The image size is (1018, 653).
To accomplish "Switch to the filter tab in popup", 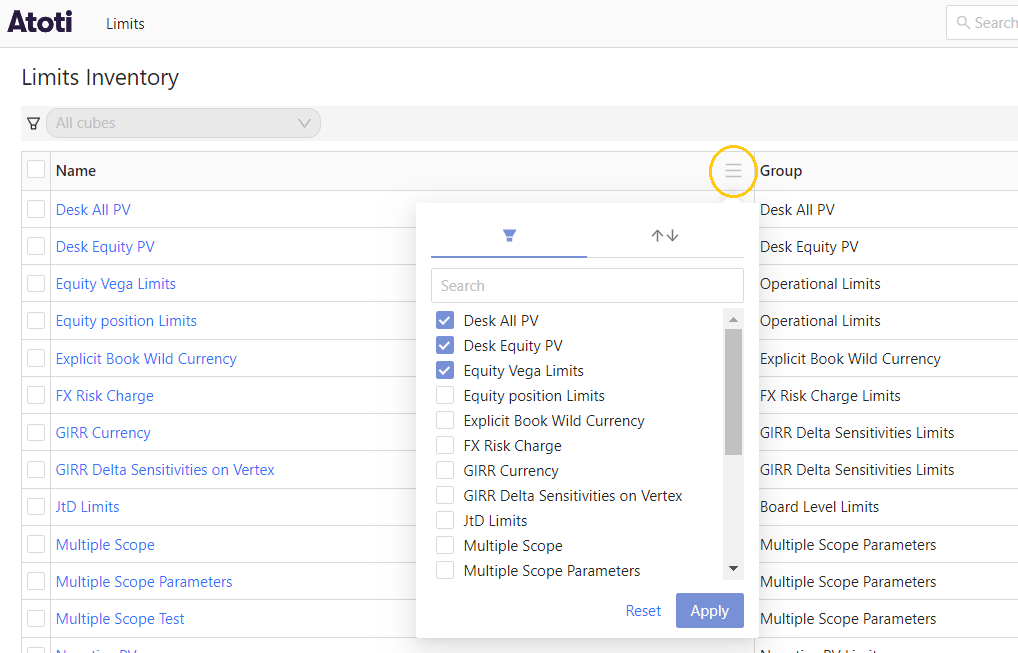I will [x=509, y=236].
